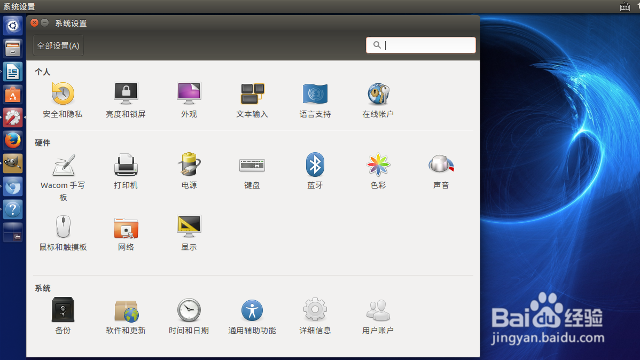The height and width of the screenshot is (360, 640).
Task: Launch Firefox from the launcher
Action: (x=13, y=140)
